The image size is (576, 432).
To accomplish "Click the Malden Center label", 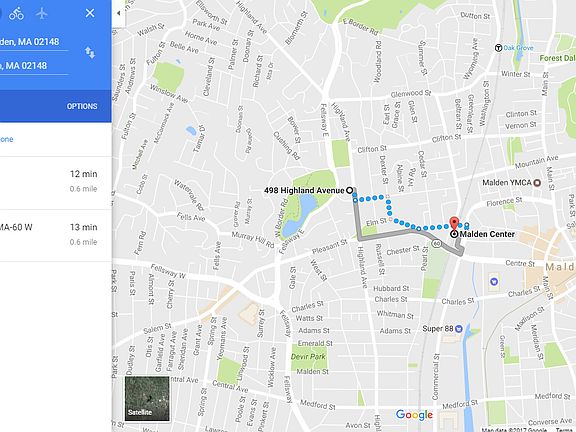I will pos(487,234).
